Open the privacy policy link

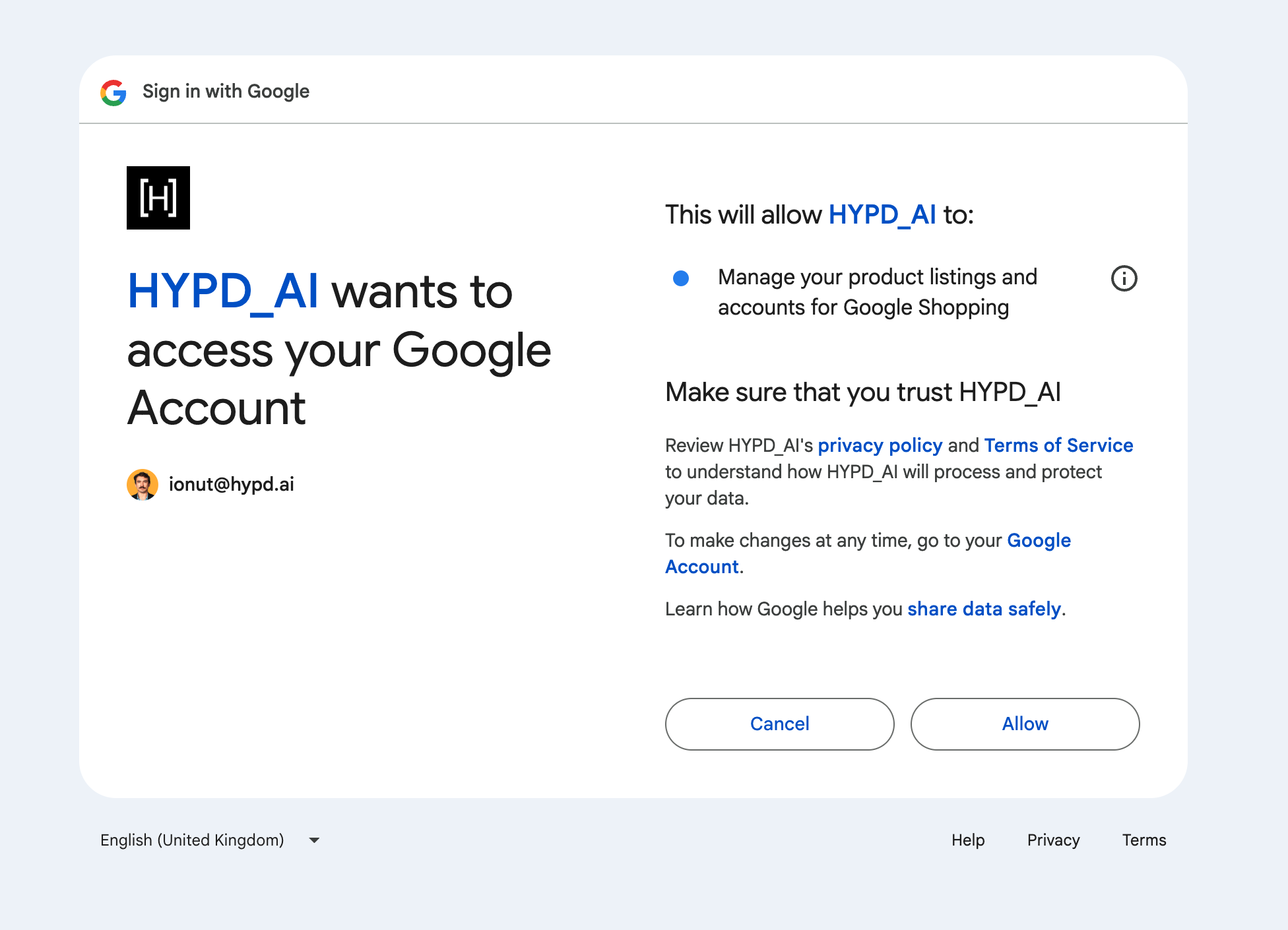880,446
